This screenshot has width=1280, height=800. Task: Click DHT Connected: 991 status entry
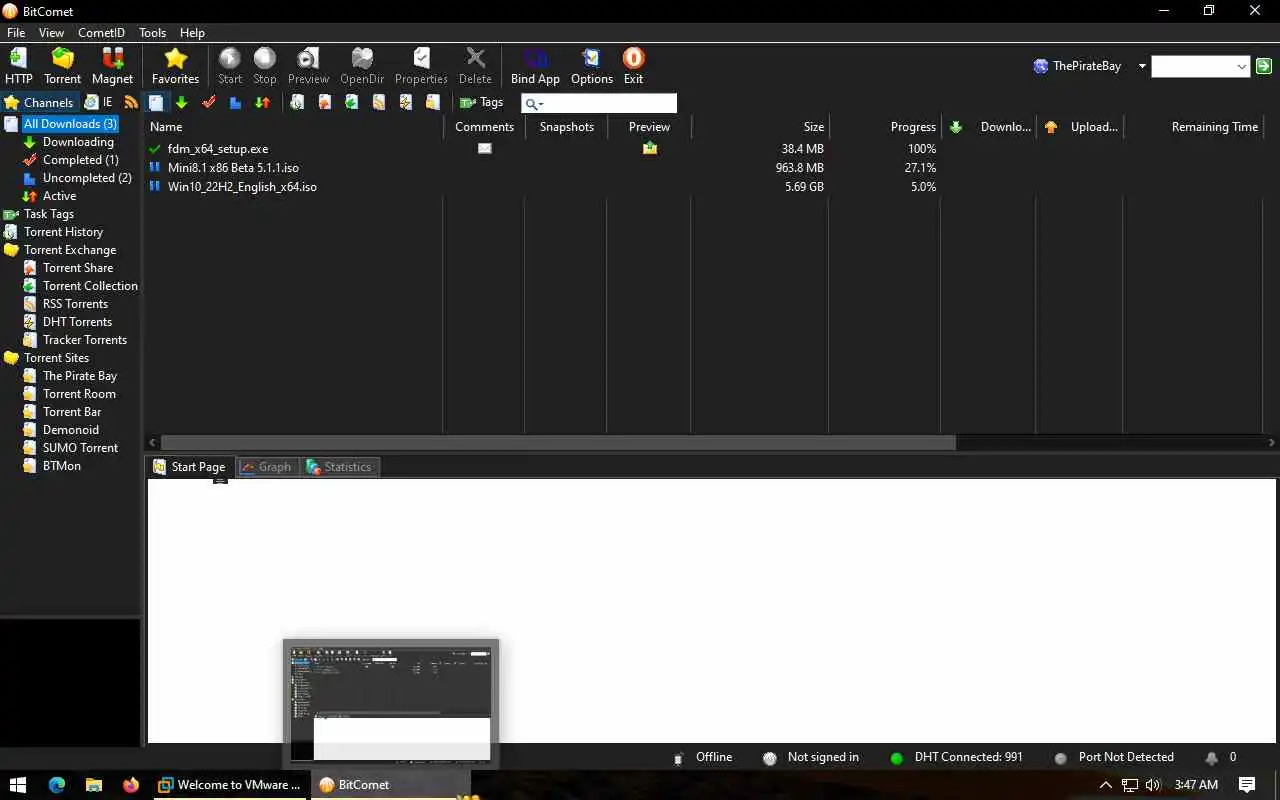point(957,758)
